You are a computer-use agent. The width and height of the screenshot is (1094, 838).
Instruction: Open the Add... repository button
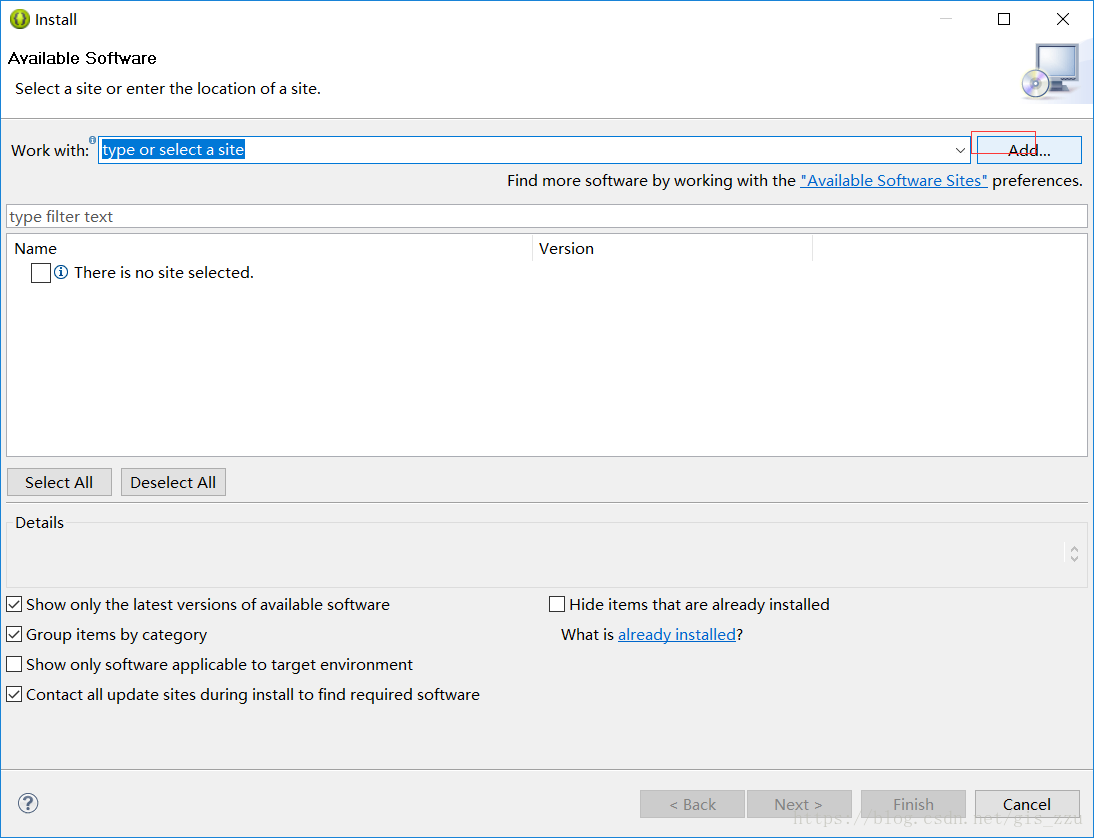1029,150
